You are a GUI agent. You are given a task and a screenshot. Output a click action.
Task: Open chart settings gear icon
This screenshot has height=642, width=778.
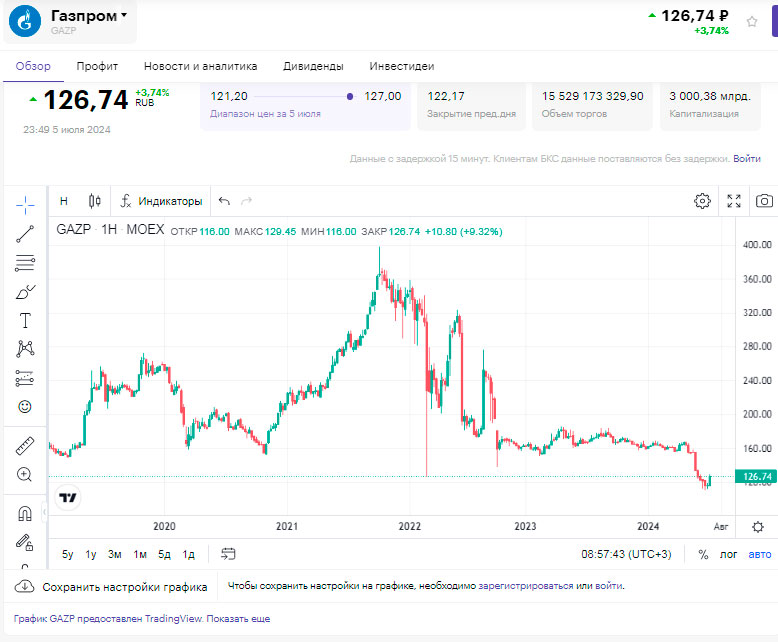702,201
